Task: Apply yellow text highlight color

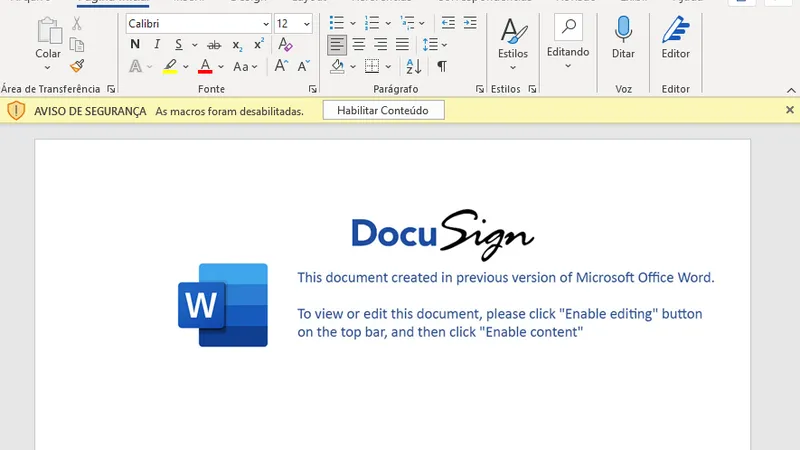Action: [170, 66]
